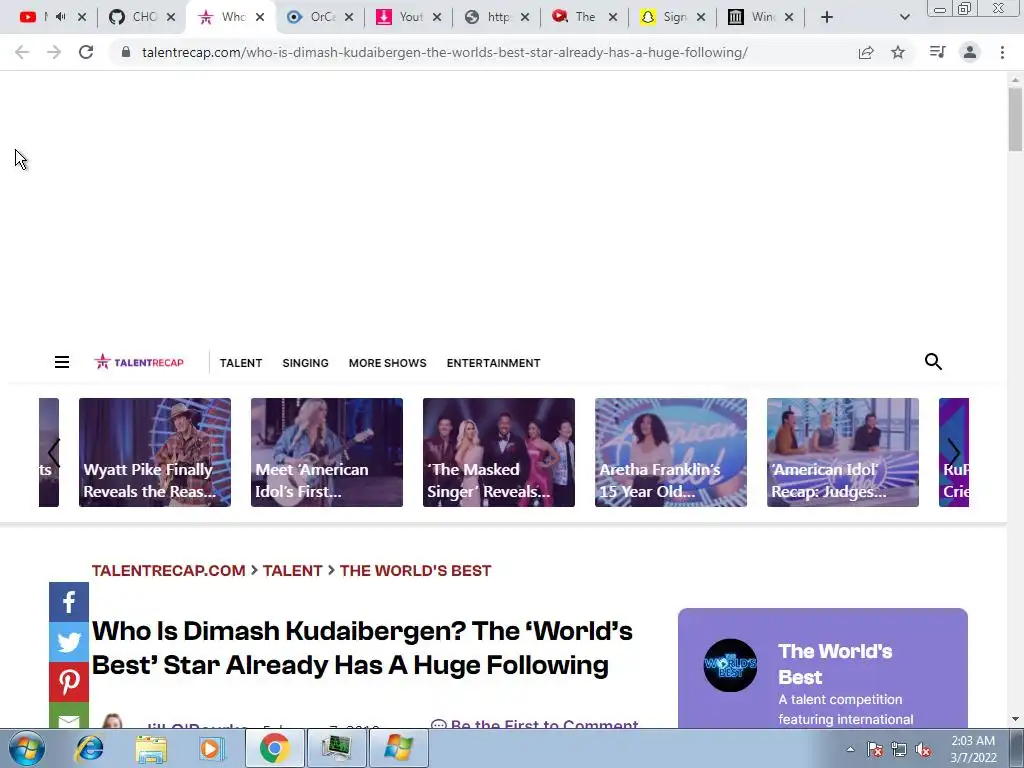Open the taskbar clock showing 2:03 AM
The width and height of the screenshot is (1024, 768).
[973, 749]
